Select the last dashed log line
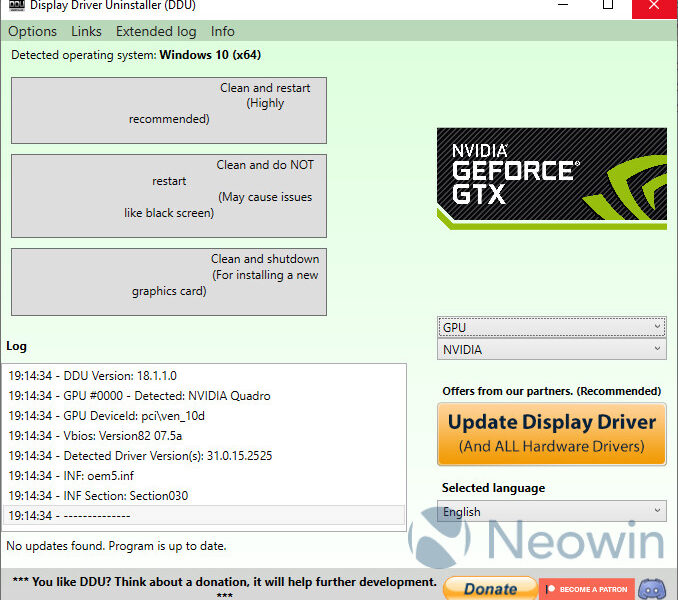 204,515
